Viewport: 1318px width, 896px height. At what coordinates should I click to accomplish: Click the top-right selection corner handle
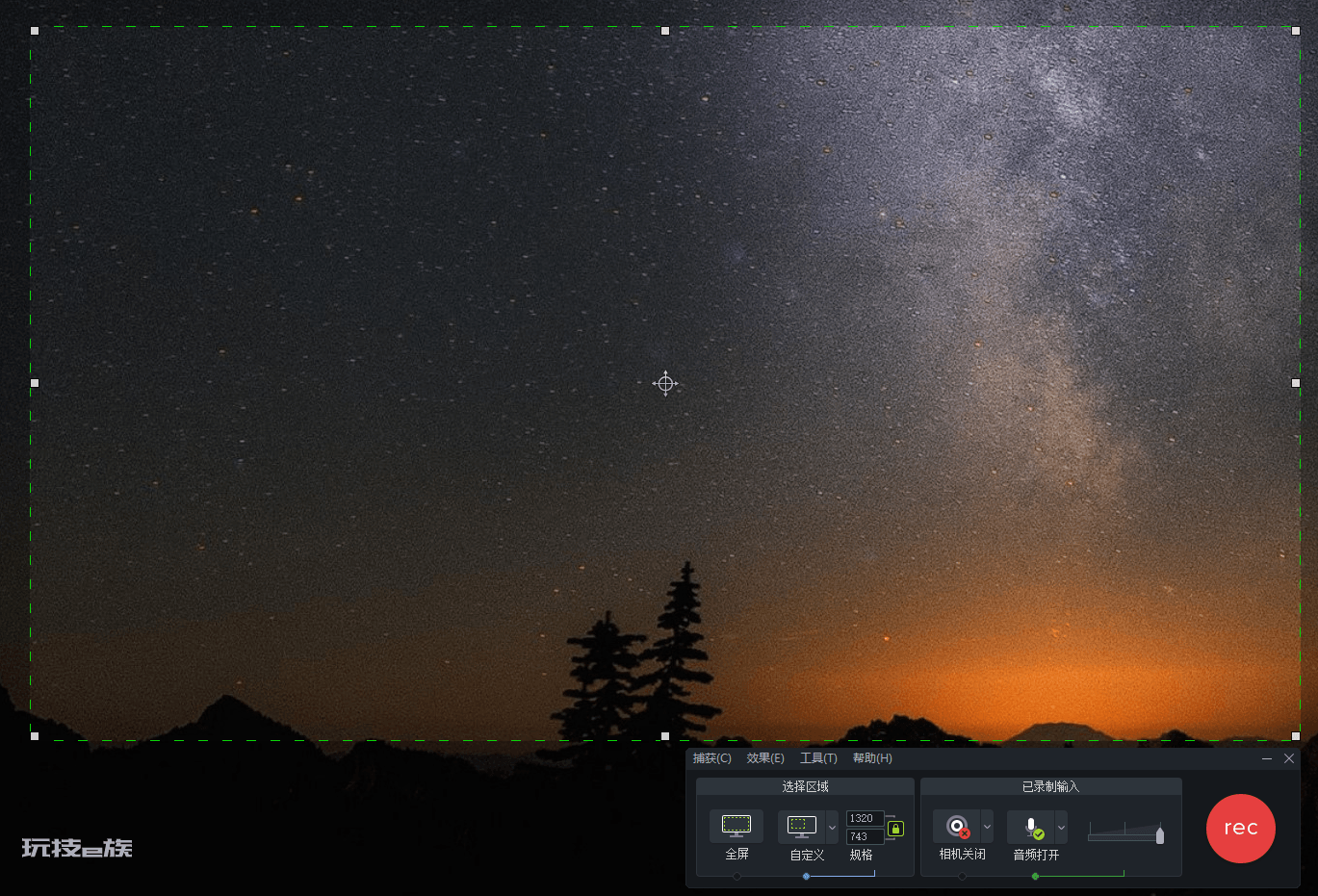tap(1296, 31)
